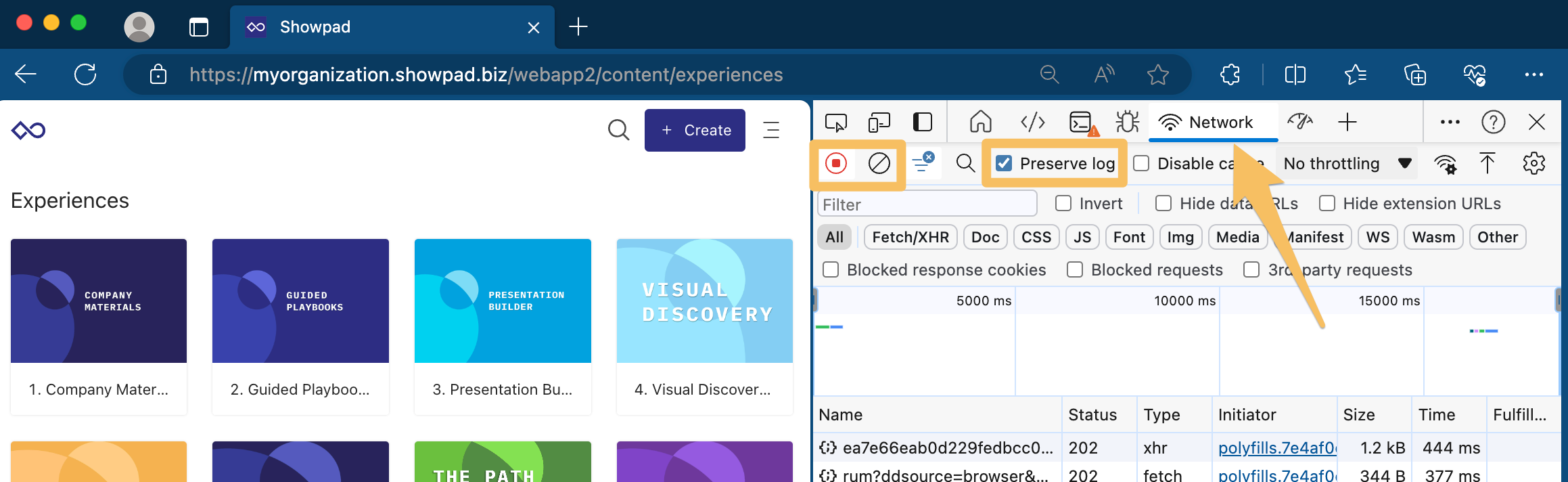Open a new browser tab
Viewport: 1568px width, 482px height.
click(578, 27)
